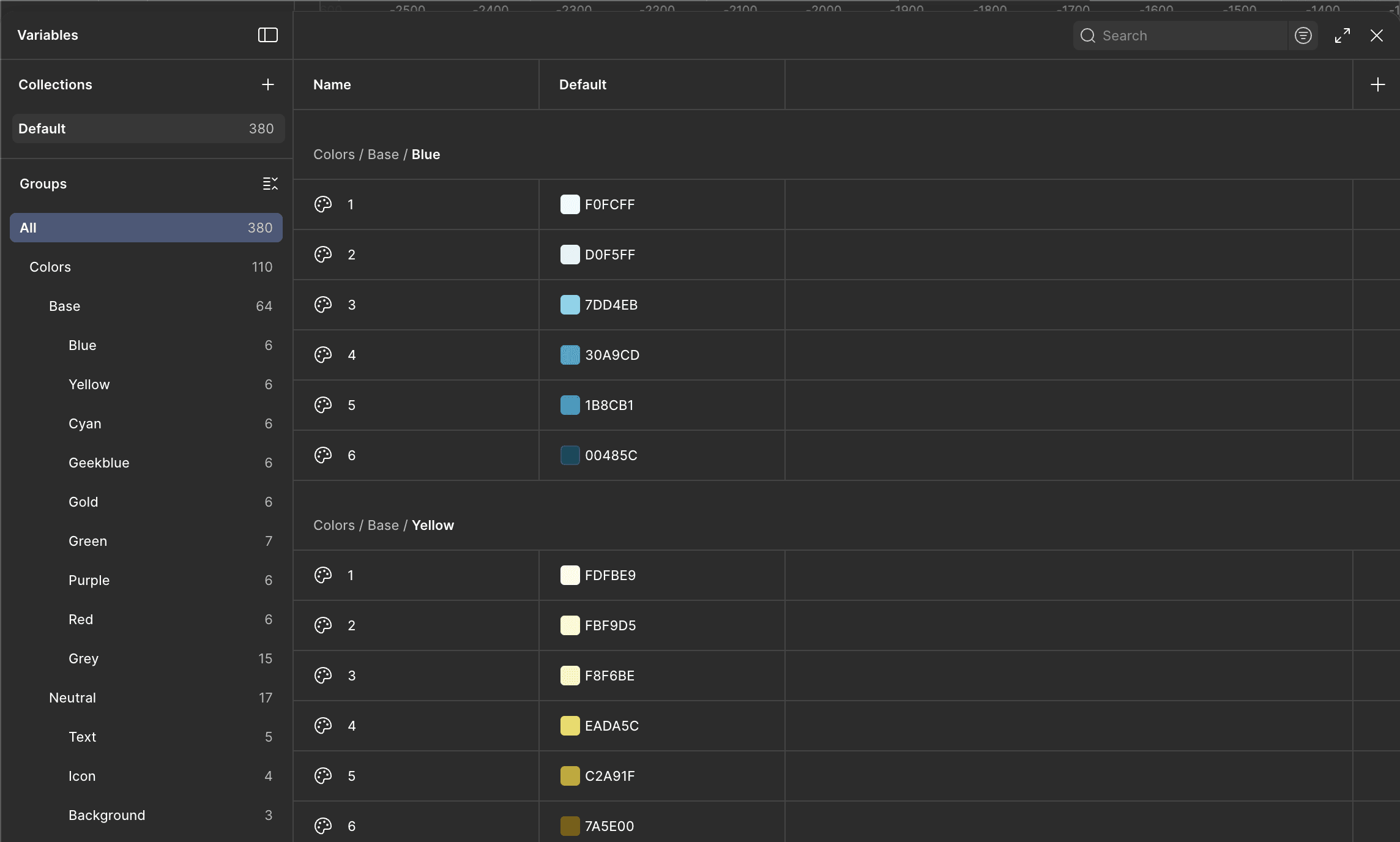Open the Geekblue group
1400x842 pixels.
point(99,463)
